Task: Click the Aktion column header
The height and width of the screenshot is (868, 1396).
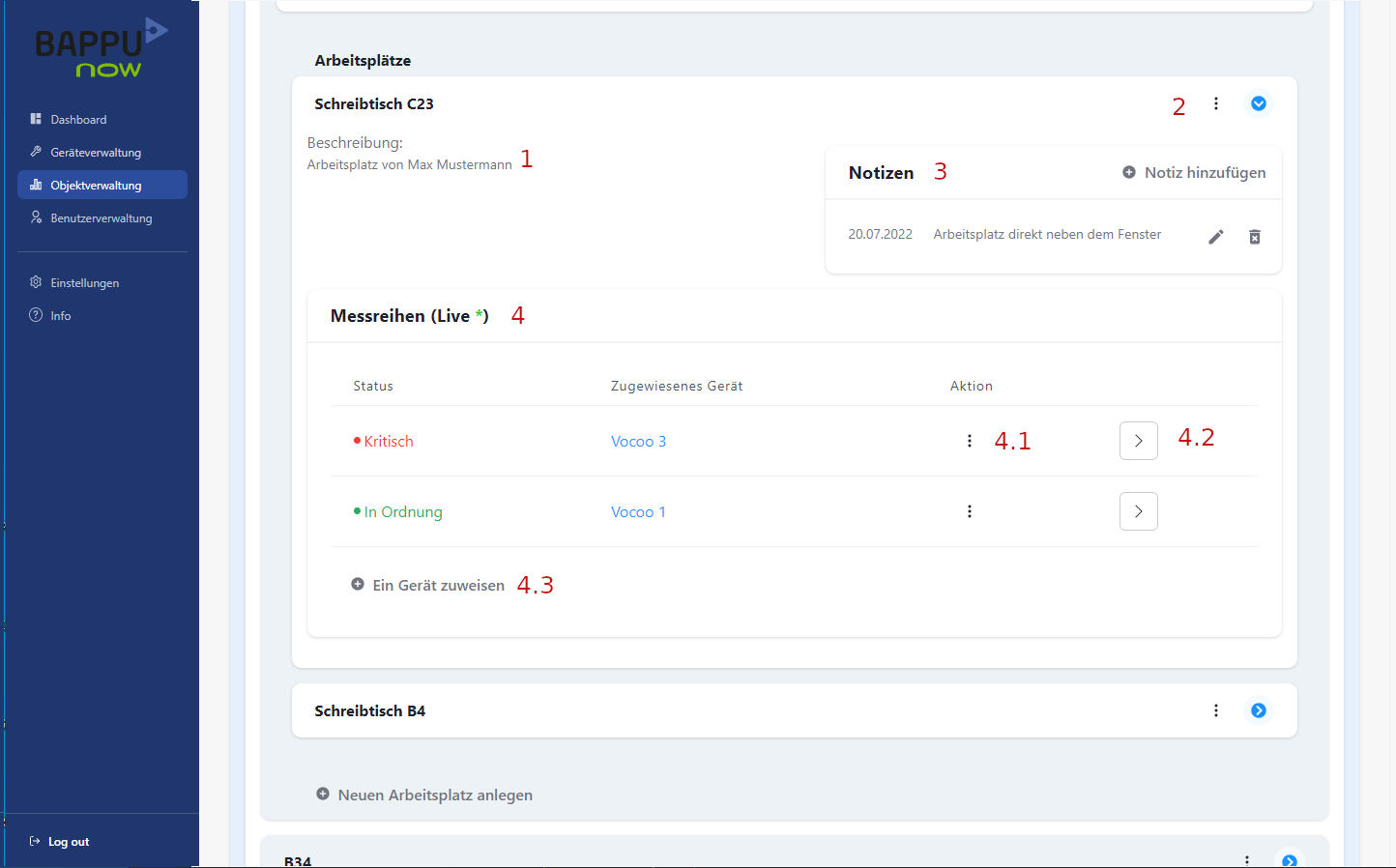Action: click(972, 386)
